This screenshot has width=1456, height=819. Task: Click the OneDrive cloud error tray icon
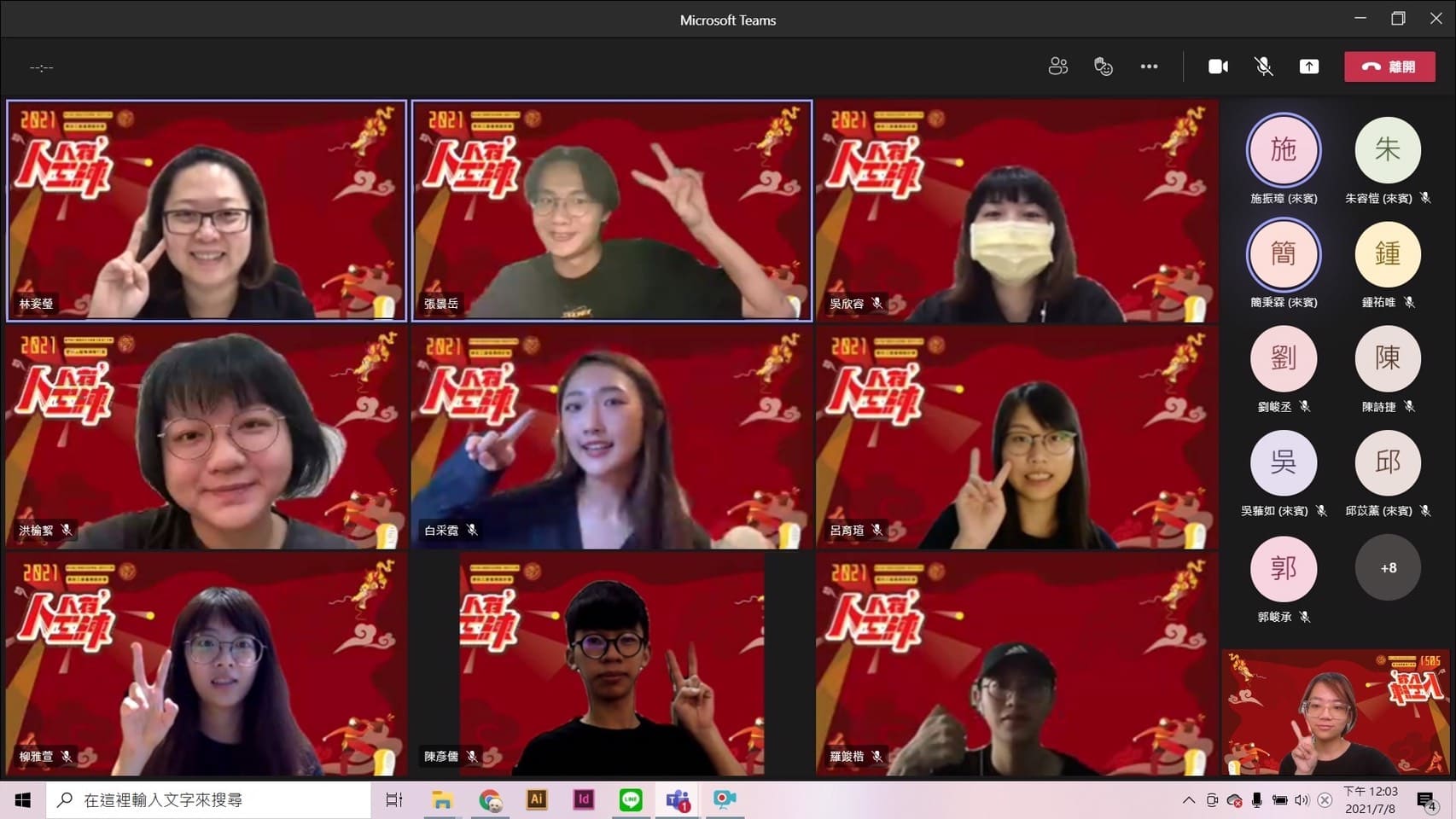[x=1234, y=800]
